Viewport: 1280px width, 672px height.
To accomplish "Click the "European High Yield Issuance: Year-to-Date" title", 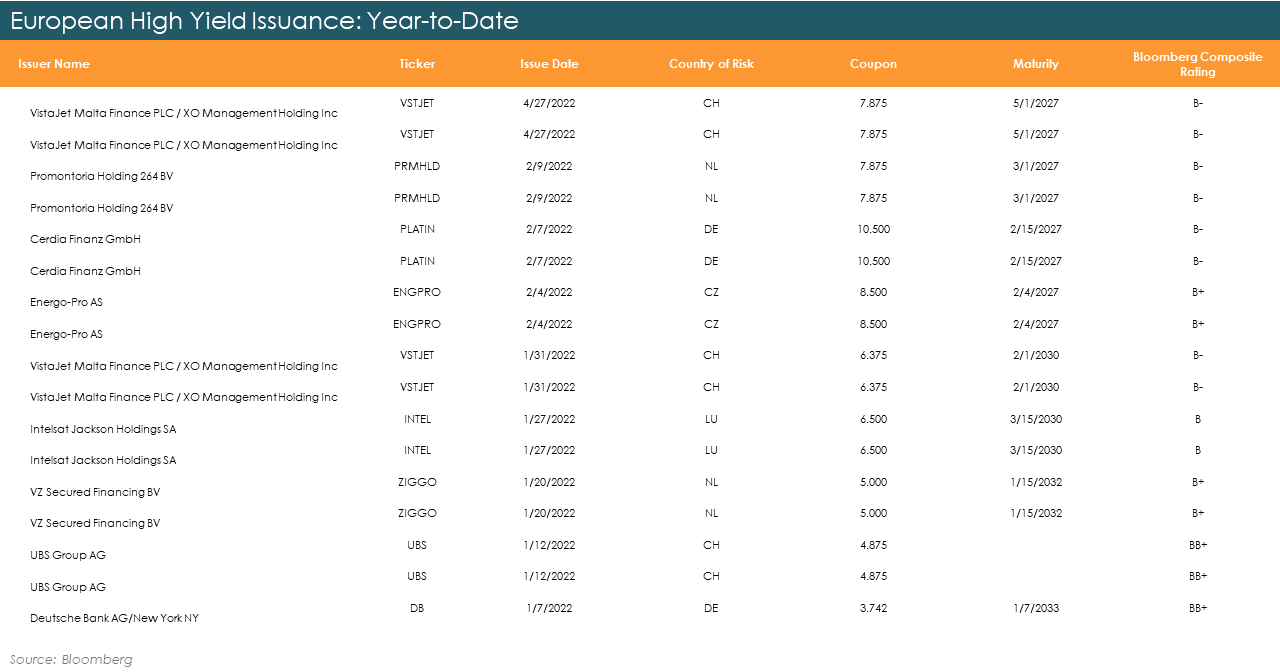I will tap(264, 20).
